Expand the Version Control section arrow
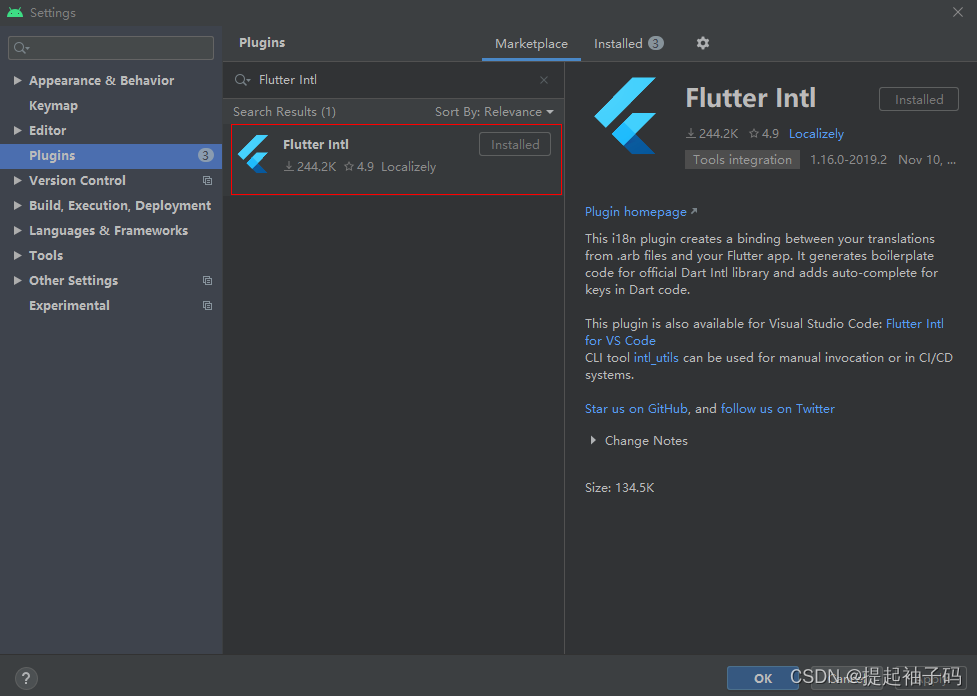The height and width of the screenshot is (696, 977). click(x=17, y=180)
